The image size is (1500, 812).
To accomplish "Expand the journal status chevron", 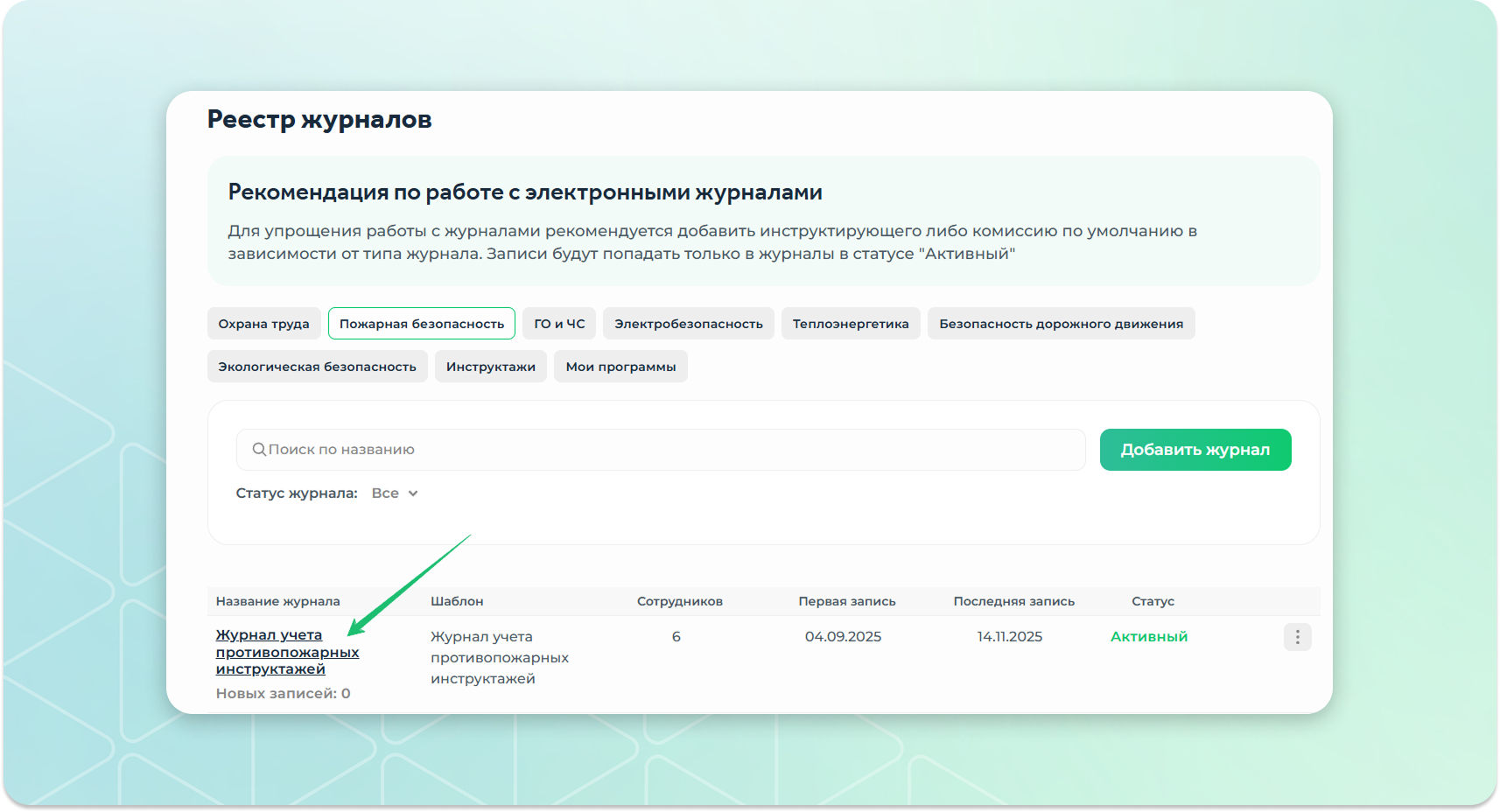I will [x=413, y=493].
